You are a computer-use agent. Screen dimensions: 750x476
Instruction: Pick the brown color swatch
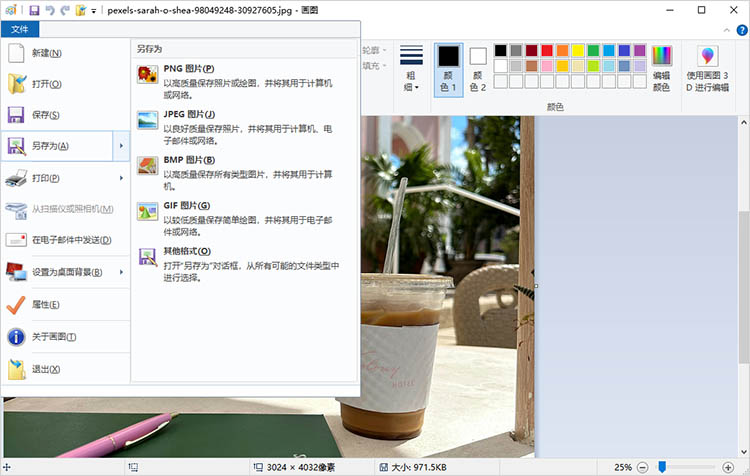pos(531,66)
